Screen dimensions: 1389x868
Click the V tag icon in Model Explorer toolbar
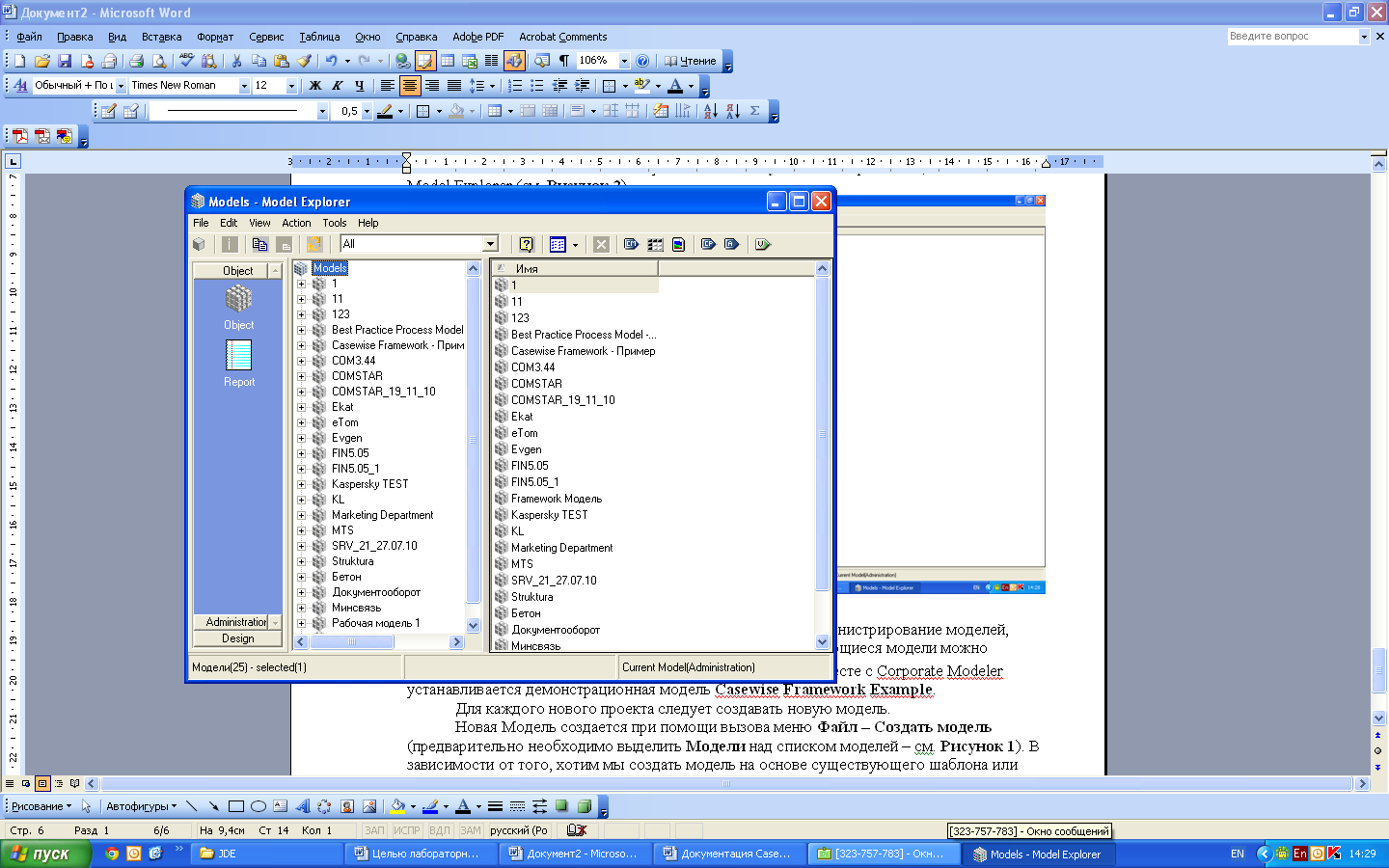tap(763, 244)
